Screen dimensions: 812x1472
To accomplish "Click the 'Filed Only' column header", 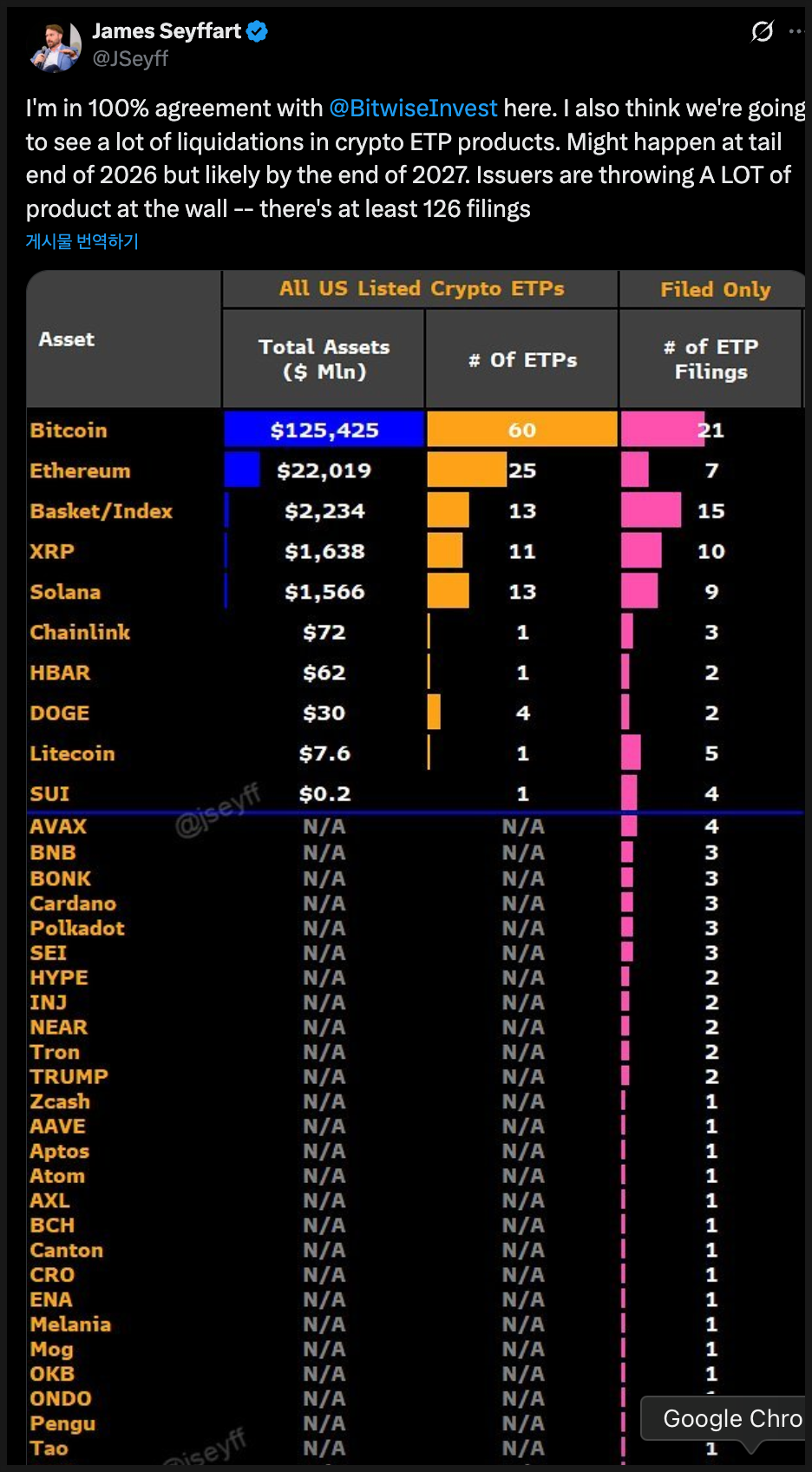I will 715,289.
